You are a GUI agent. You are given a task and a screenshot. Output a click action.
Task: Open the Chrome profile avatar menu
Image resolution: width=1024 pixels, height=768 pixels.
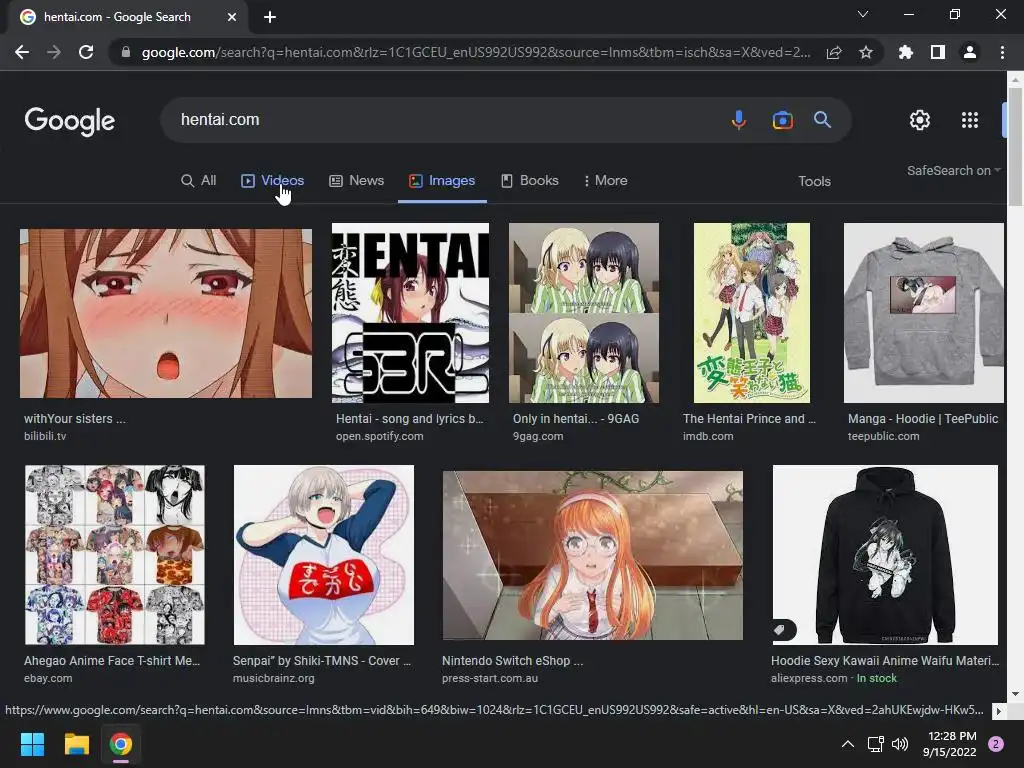point(970,52)
